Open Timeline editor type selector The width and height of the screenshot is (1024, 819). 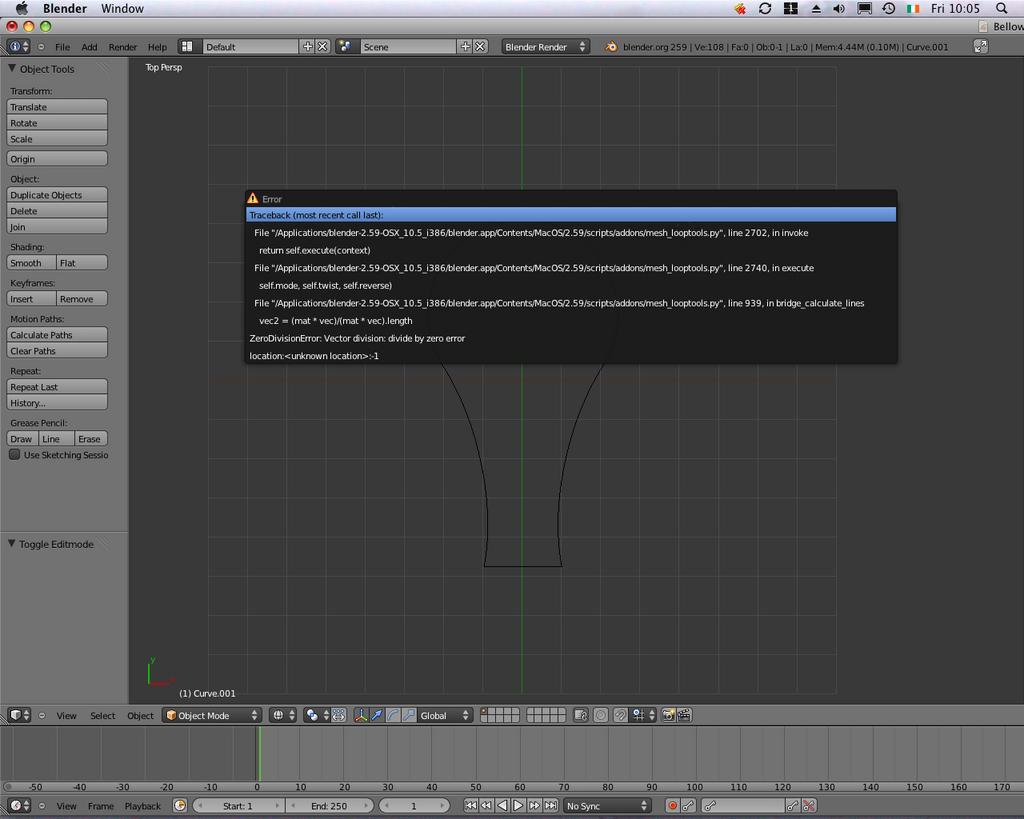click(x=20, y=805)
